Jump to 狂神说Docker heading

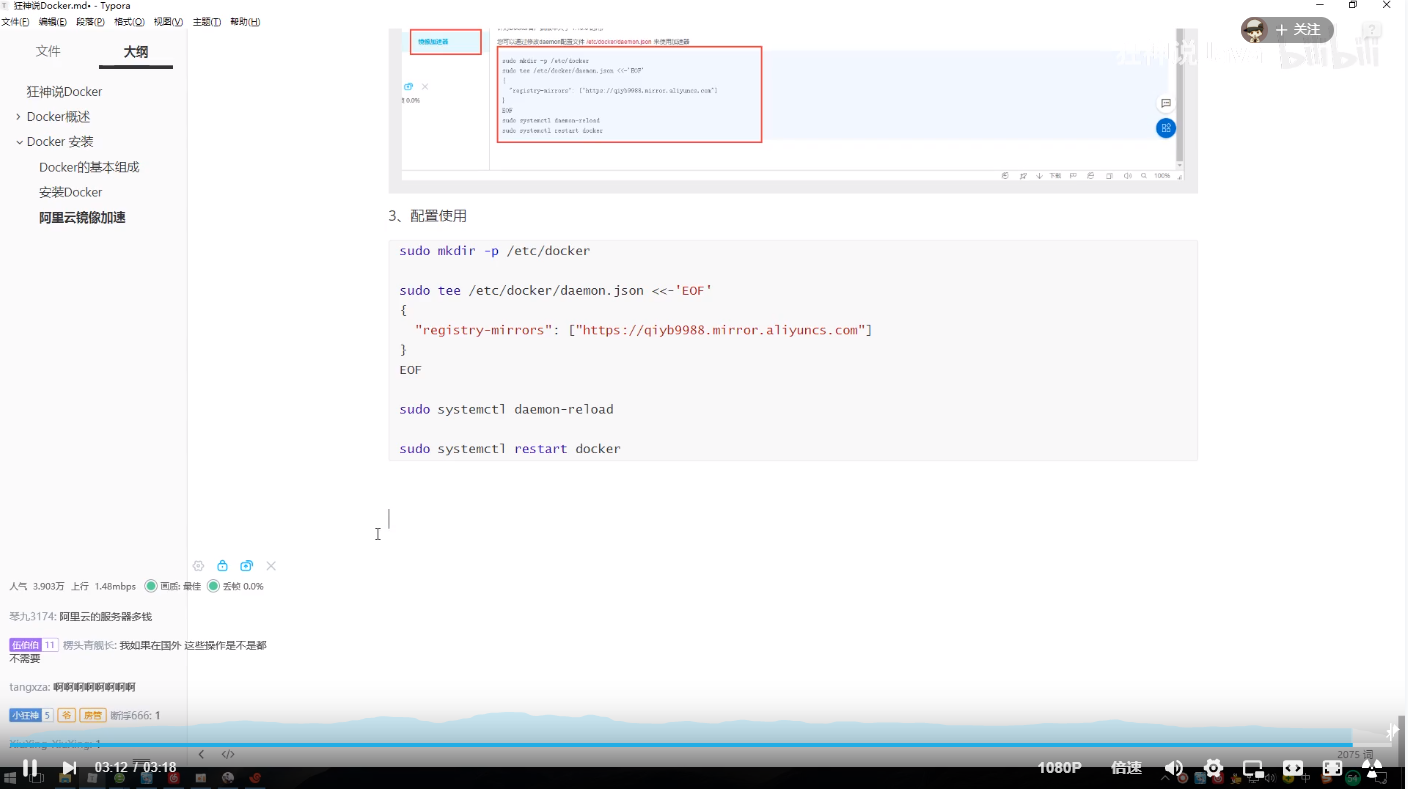pos(64,92)
